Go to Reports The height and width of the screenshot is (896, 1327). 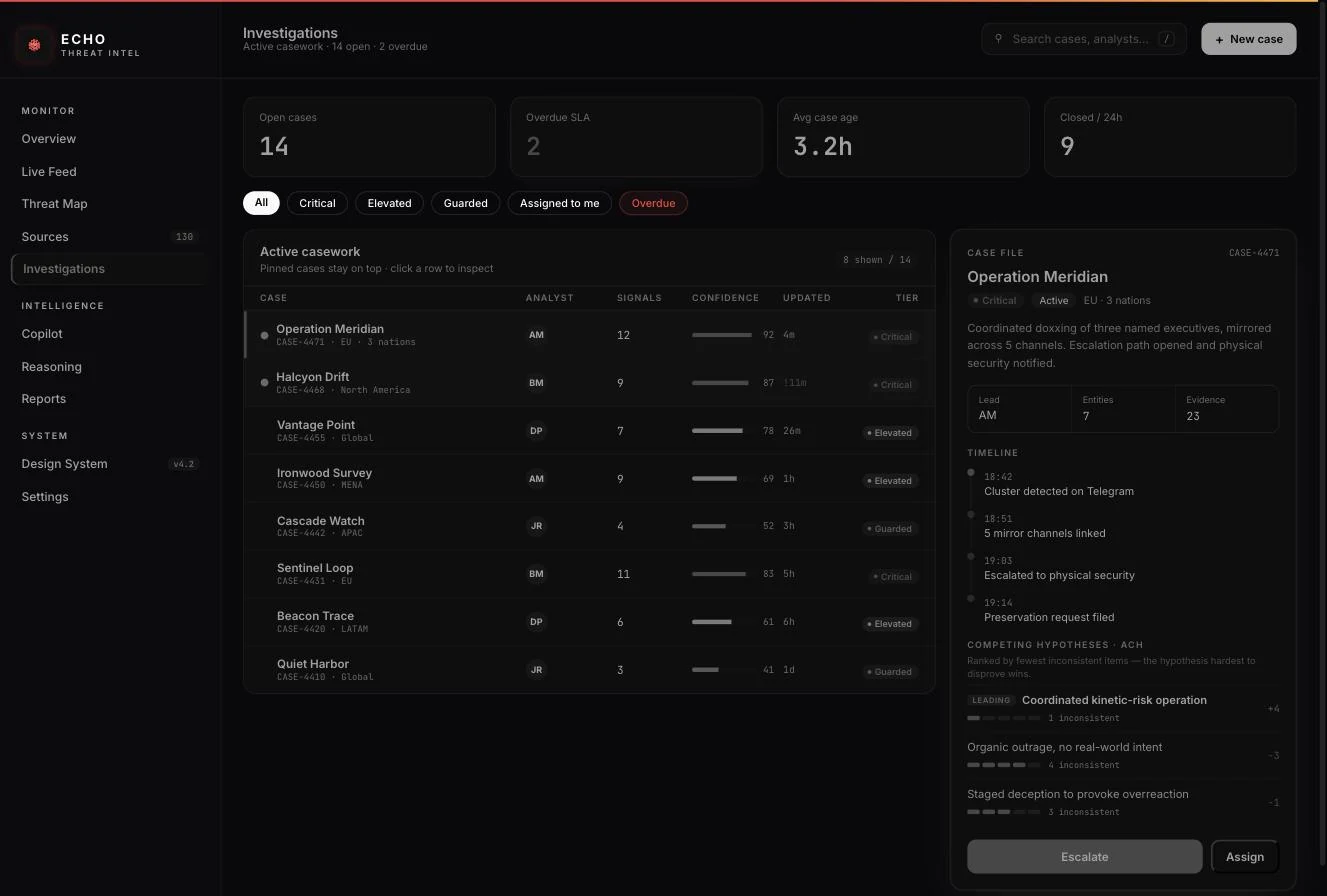[x=110, y=399]
